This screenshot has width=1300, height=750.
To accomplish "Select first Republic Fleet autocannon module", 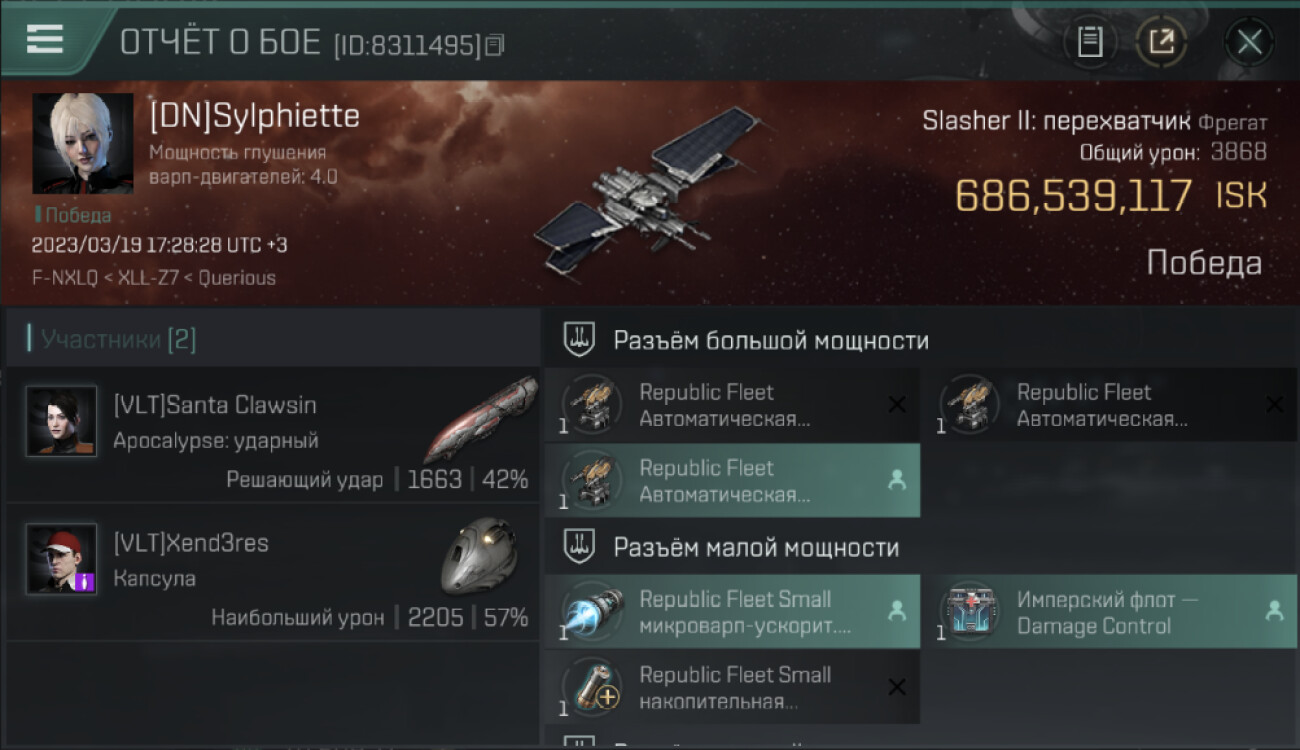I will pyautogui.click(x=732, y=405).
